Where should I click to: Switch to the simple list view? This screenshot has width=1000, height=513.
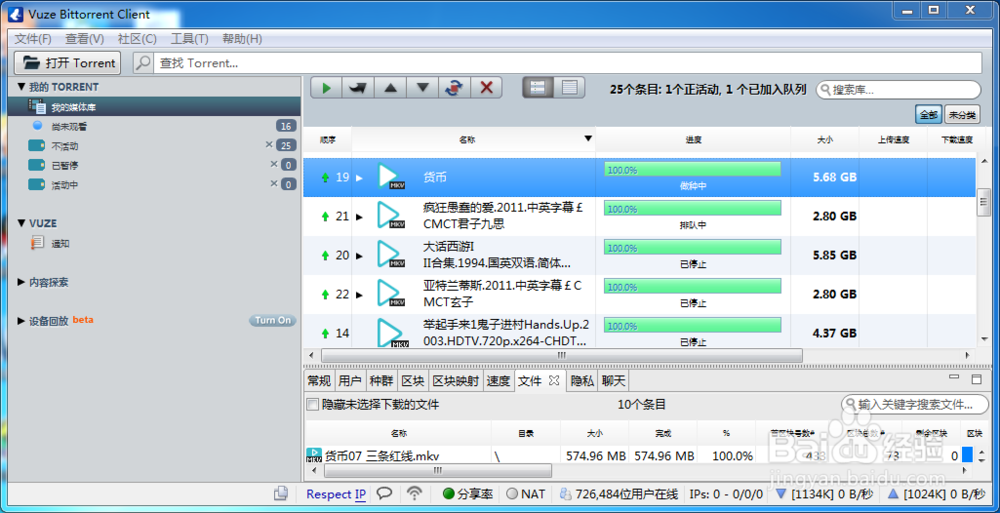pos(570,88)
